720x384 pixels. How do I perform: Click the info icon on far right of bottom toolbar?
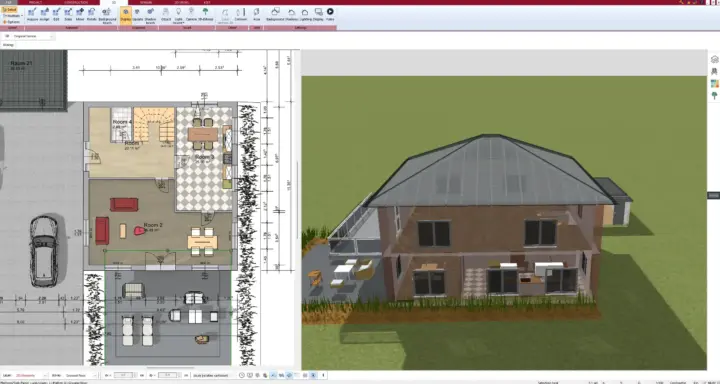coord(323,376)
